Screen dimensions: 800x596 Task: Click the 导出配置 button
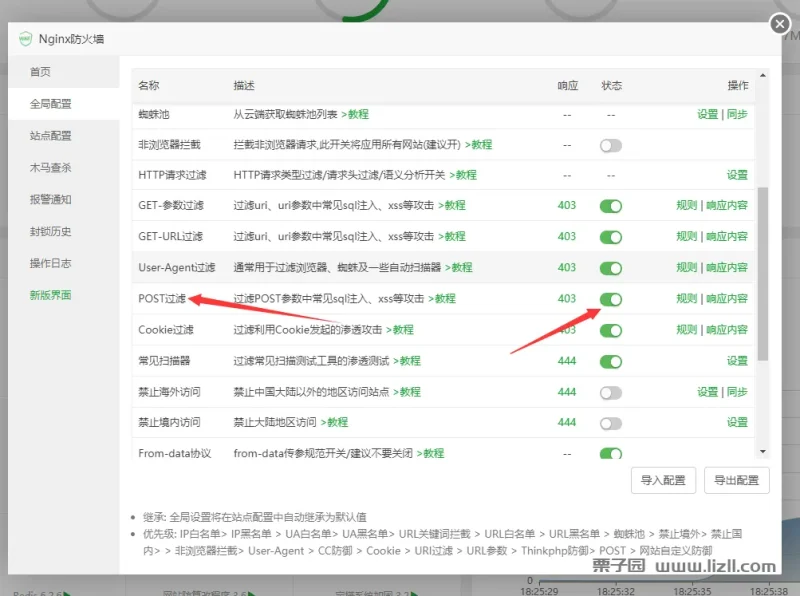point(736,480)
